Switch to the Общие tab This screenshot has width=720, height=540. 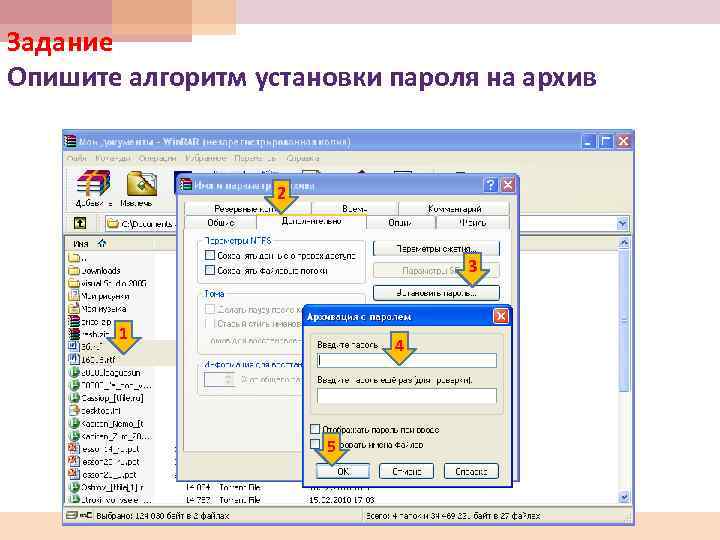click(x=220, y=223)
